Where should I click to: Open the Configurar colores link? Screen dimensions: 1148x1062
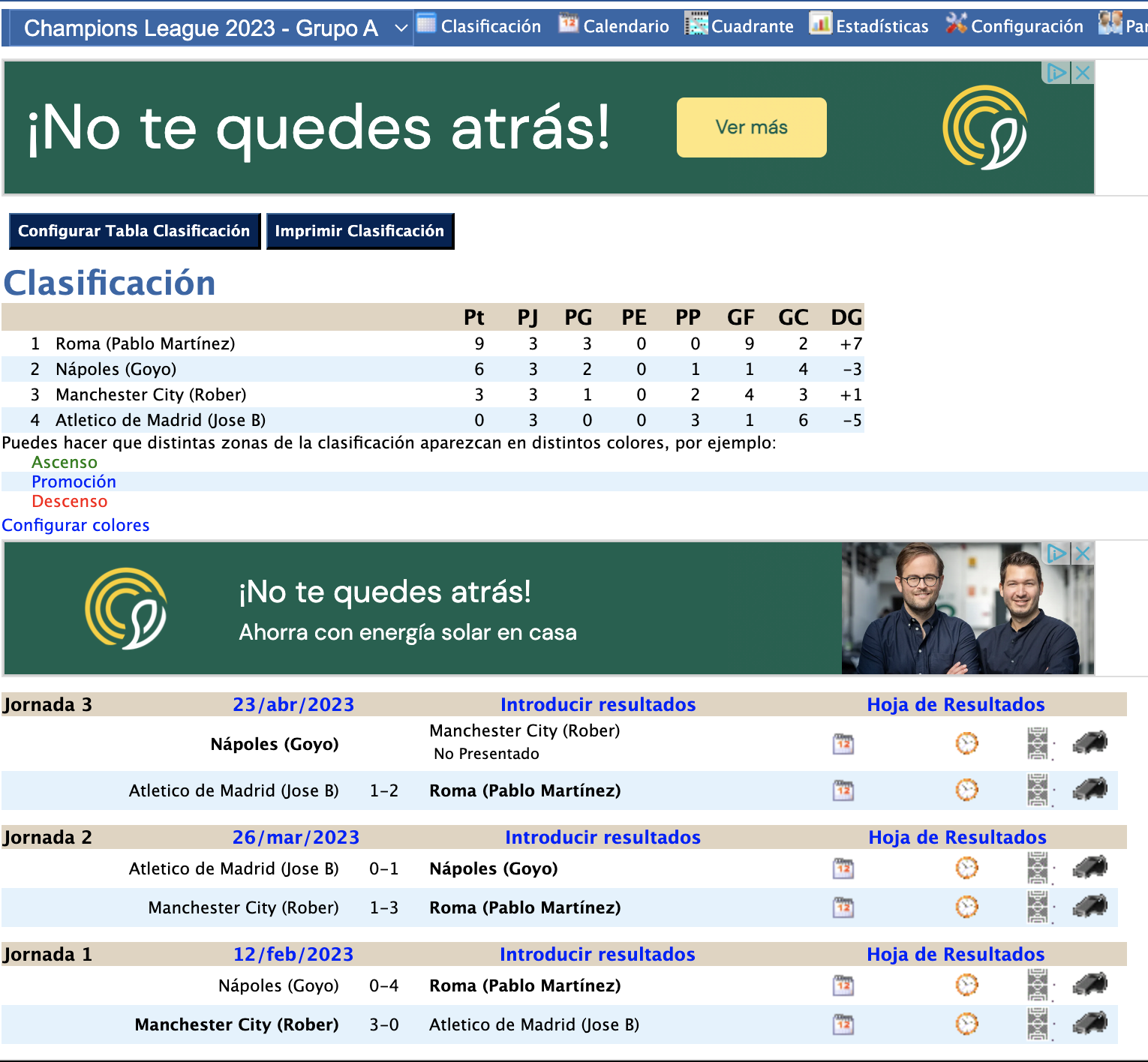pyautogui.click(x=76, y=525)
